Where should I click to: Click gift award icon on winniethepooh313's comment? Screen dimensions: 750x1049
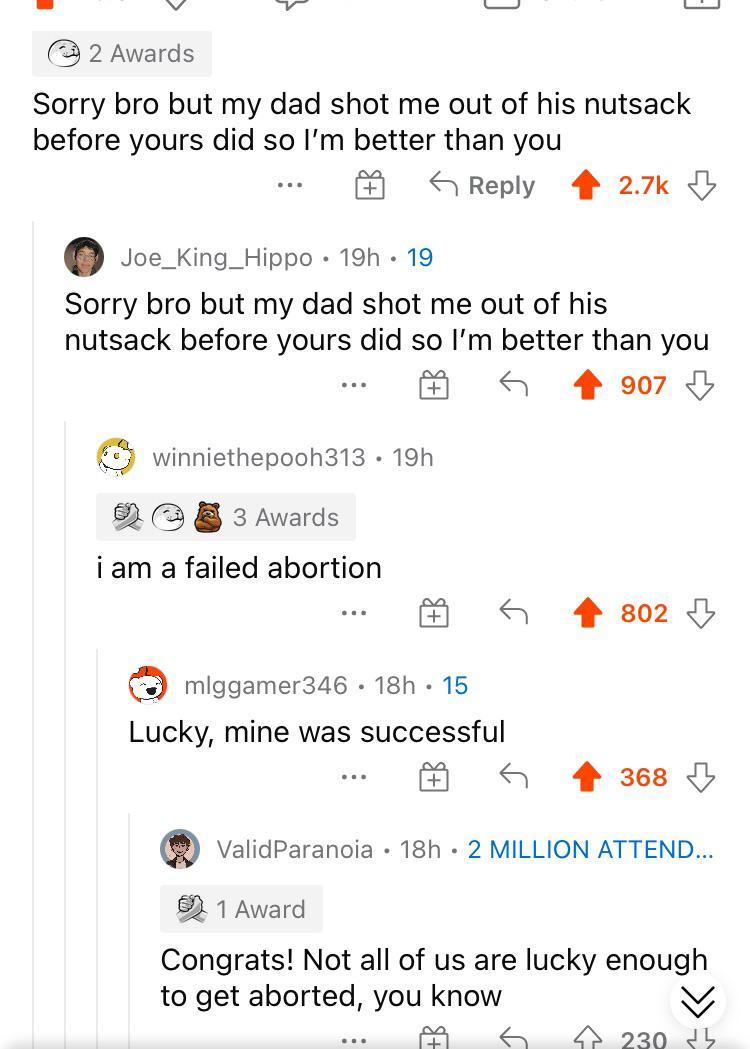433,613
